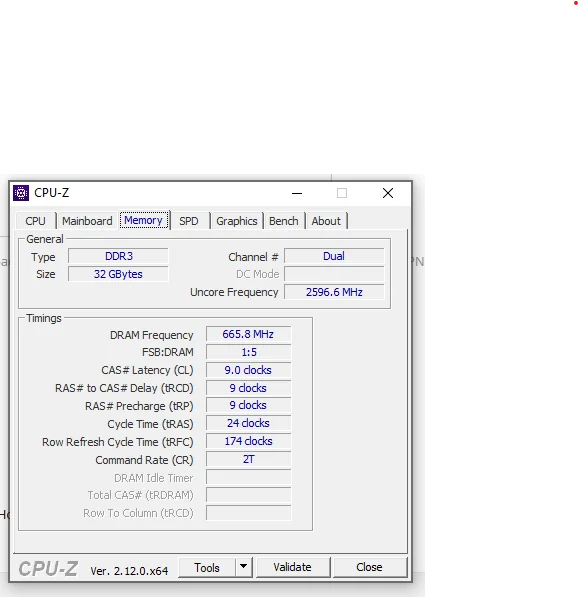Close the CPU-Z window with X
This screenshot has height=597, width=579.
[388, 193]
